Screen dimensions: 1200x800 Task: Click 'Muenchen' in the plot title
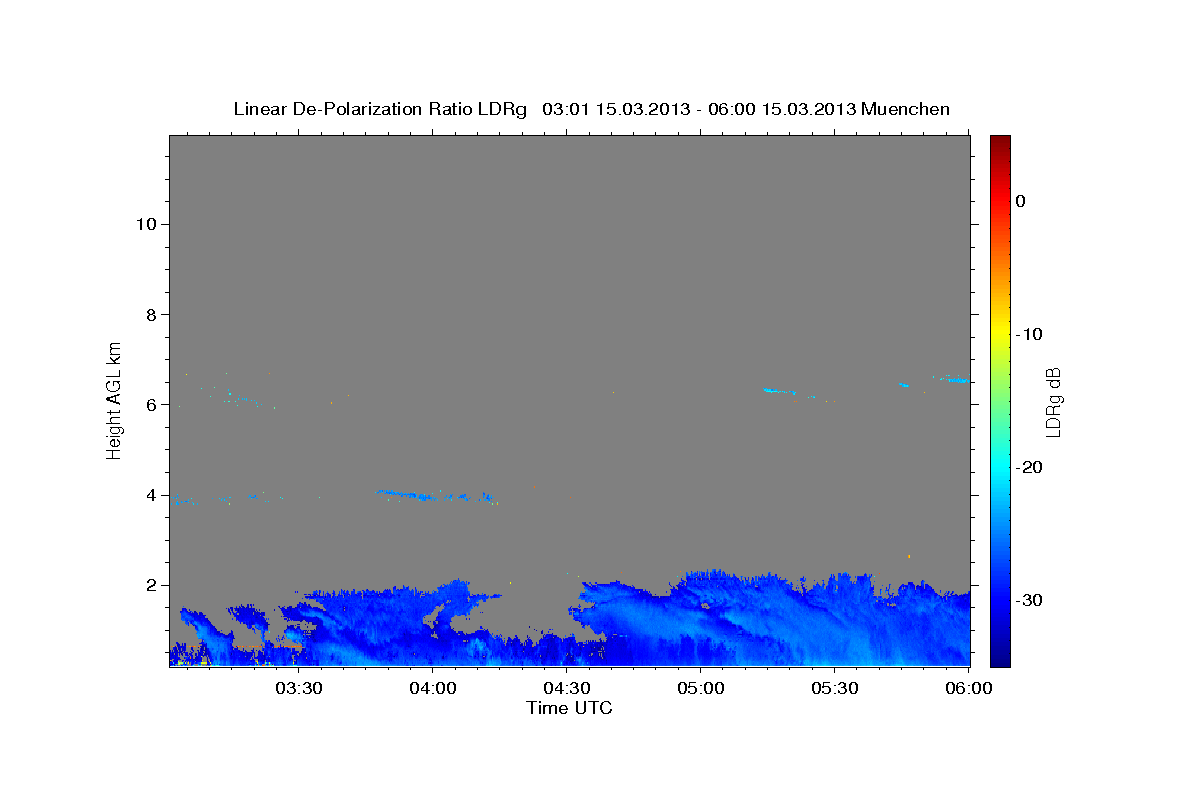(x=906, y=109)
